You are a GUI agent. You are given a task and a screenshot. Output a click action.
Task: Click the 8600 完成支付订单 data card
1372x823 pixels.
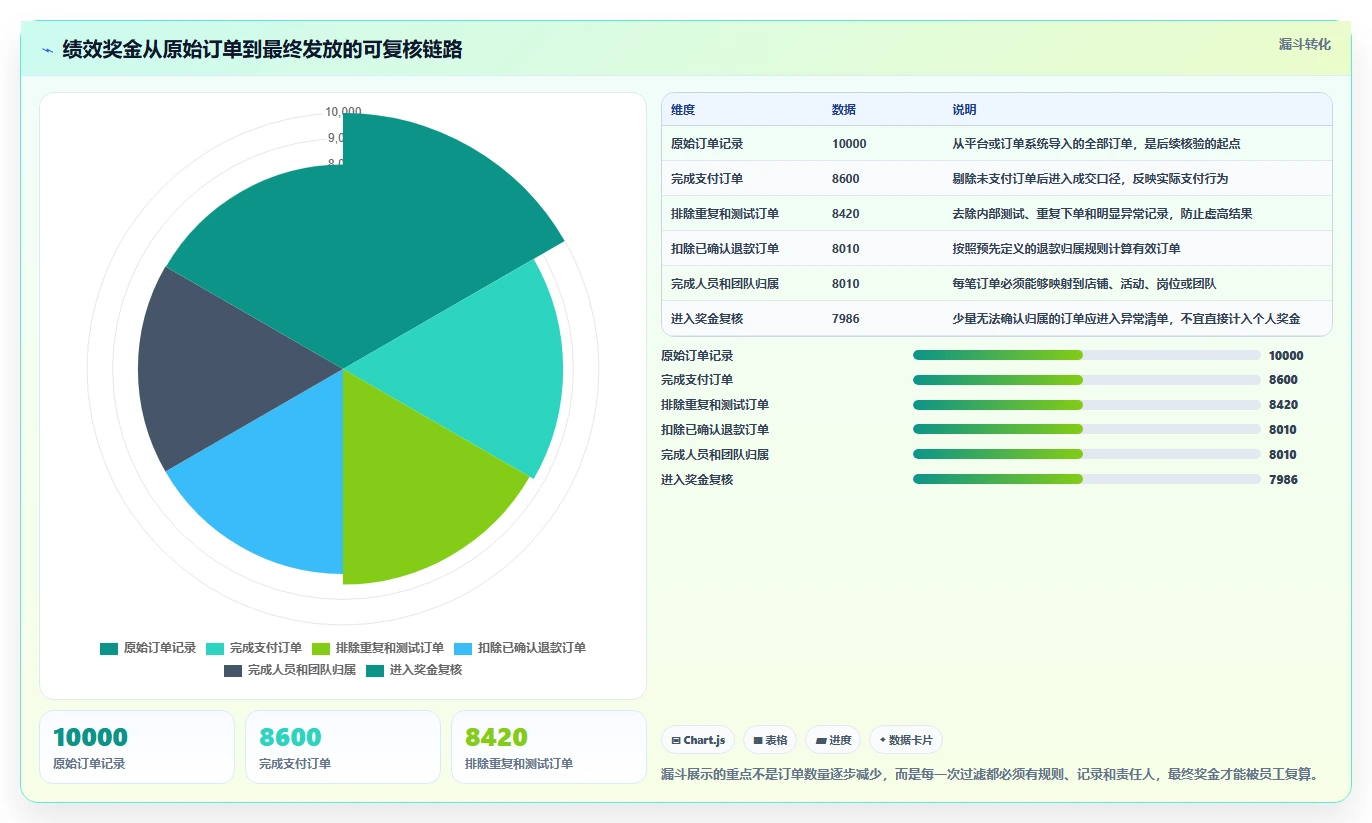[343, 747]
